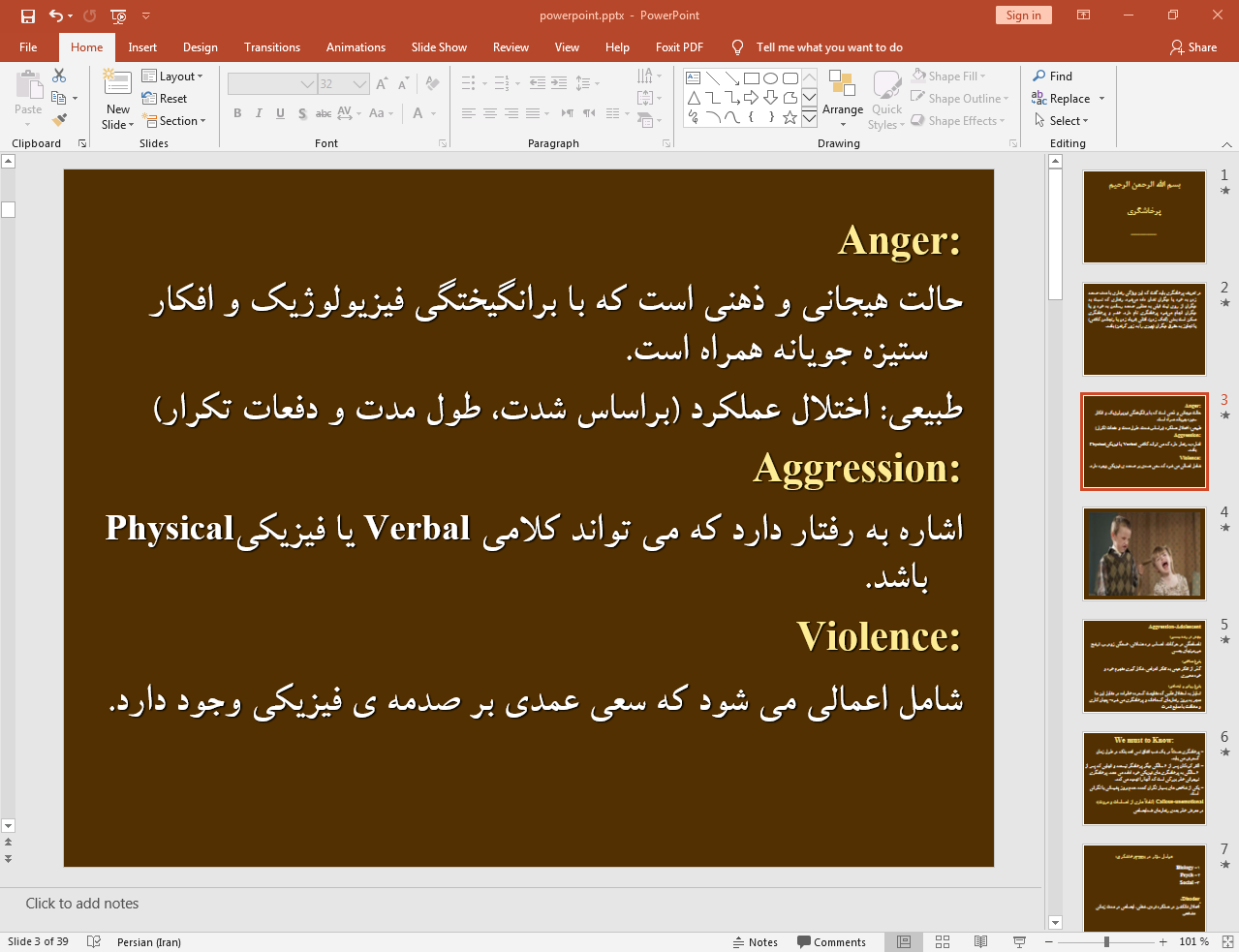Toggle the Notes pane
The height and width of the screenshot is (952, 1239).
755,941
